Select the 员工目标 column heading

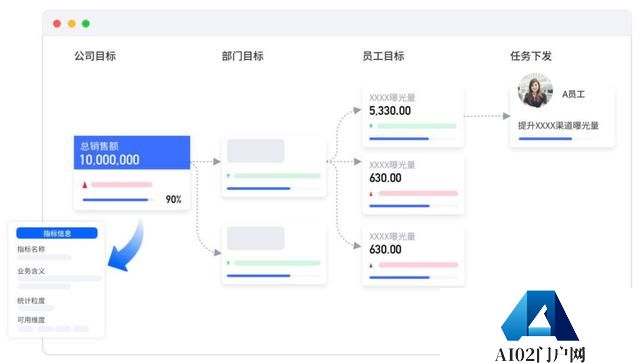tap(383, 56)
